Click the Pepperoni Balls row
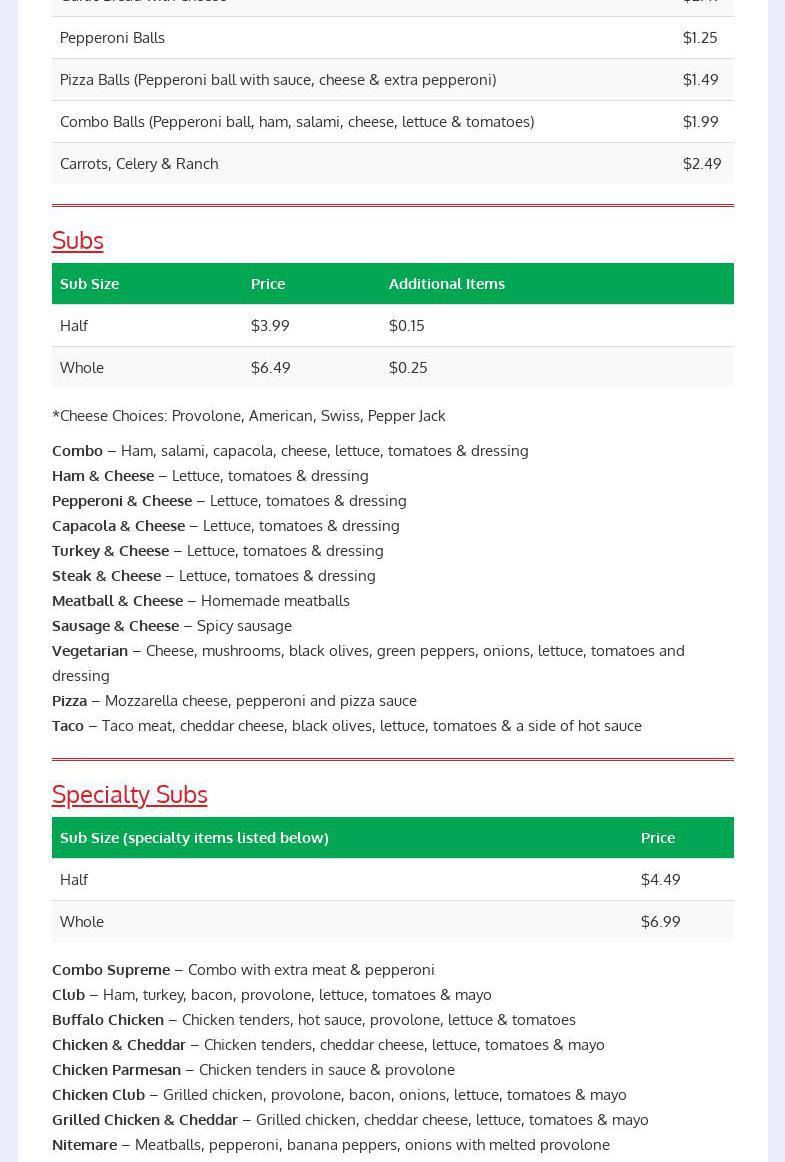 (x=112, y=38)
